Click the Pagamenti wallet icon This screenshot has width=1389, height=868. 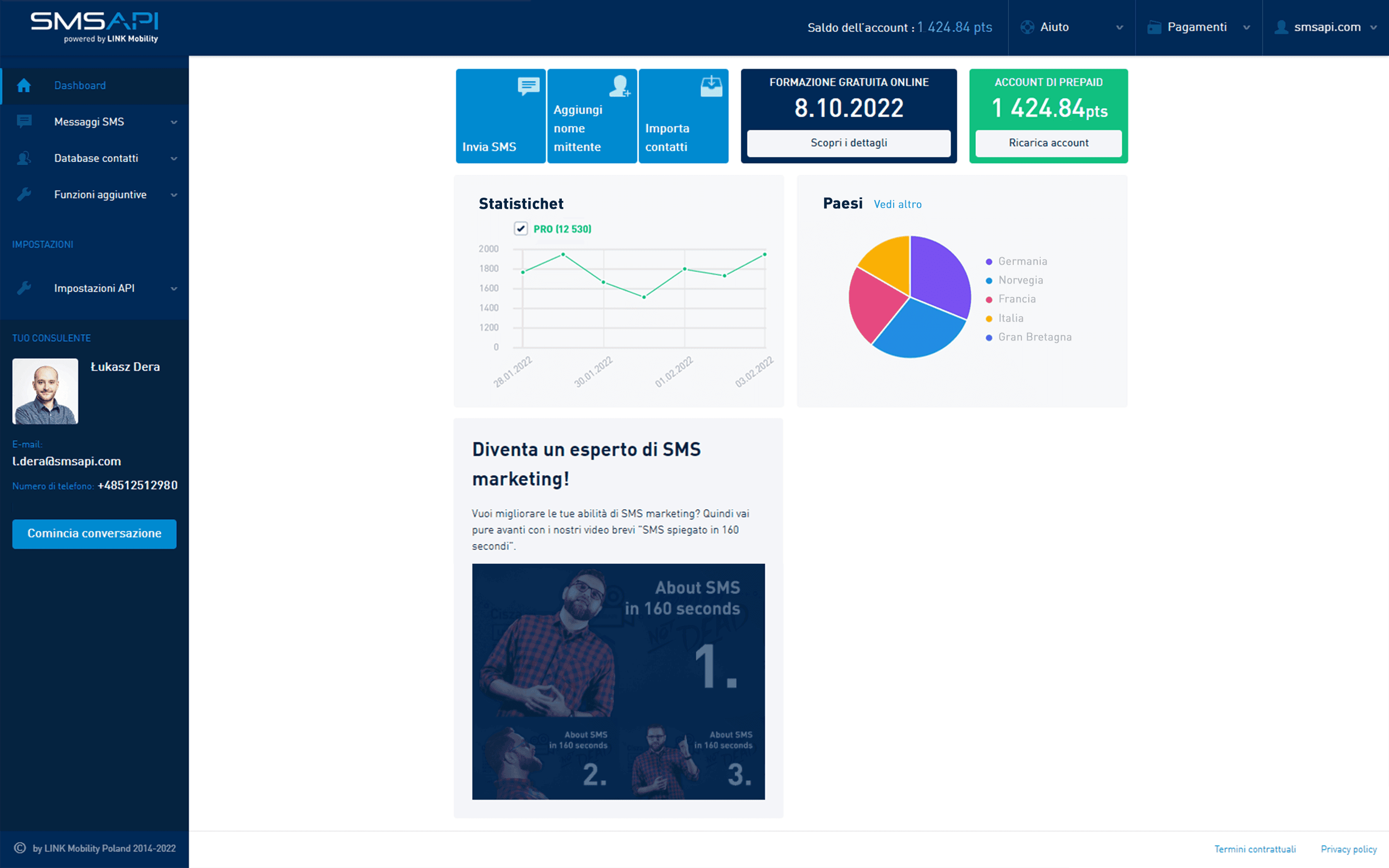[1154, 27]
